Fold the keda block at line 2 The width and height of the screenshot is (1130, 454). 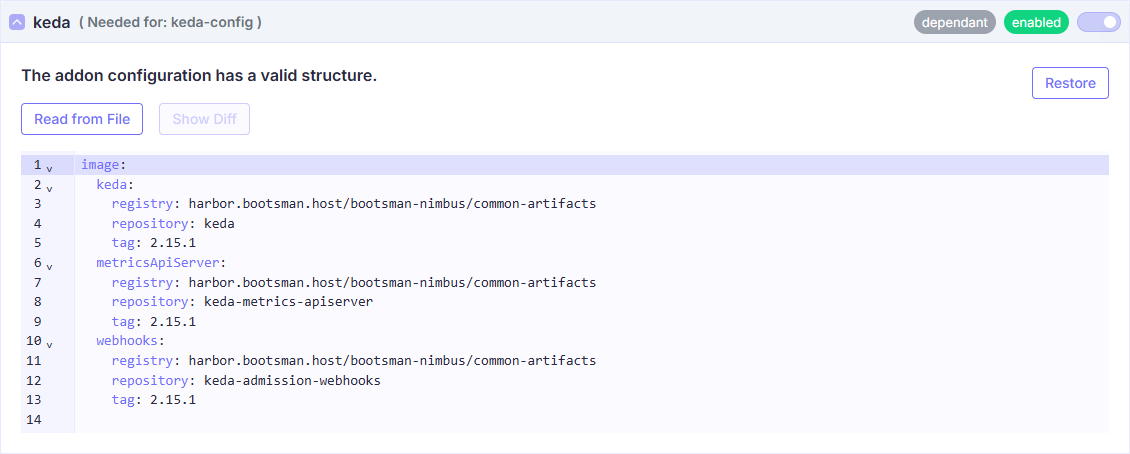(49, 186)
